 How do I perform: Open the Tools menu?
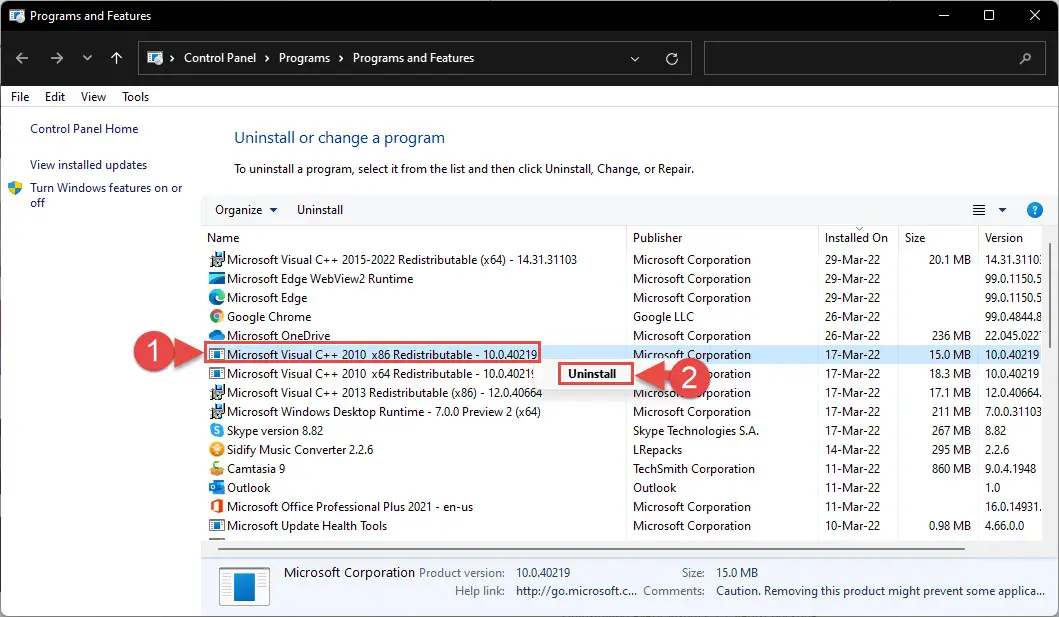pos(135,97)
